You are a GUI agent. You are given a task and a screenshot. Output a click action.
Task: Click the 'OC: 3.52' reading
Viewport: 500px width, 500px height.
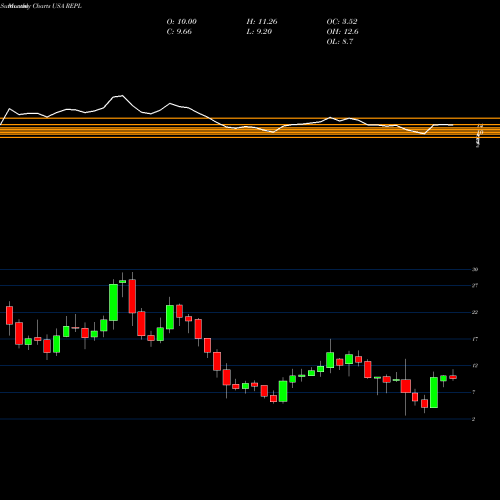pos(342,22)
